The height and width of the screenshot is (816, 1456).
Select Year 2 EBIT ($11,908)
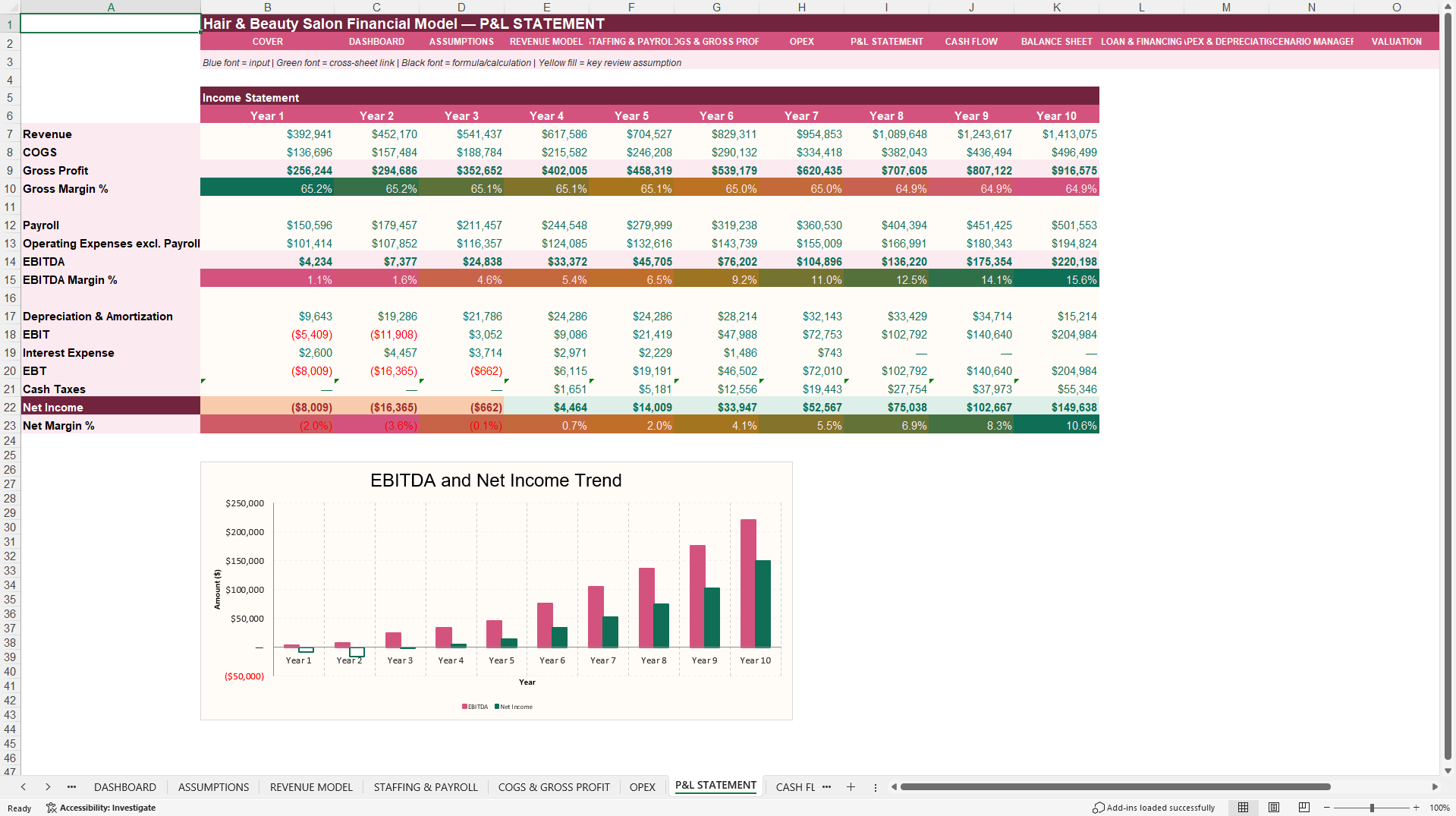tap(377, 335)
